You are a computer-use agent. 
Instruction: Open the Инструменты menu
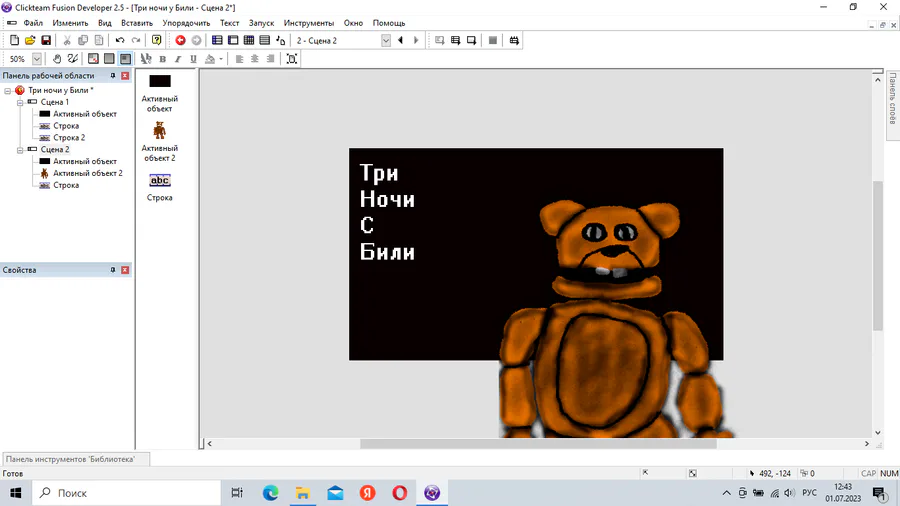coord(308,23)
